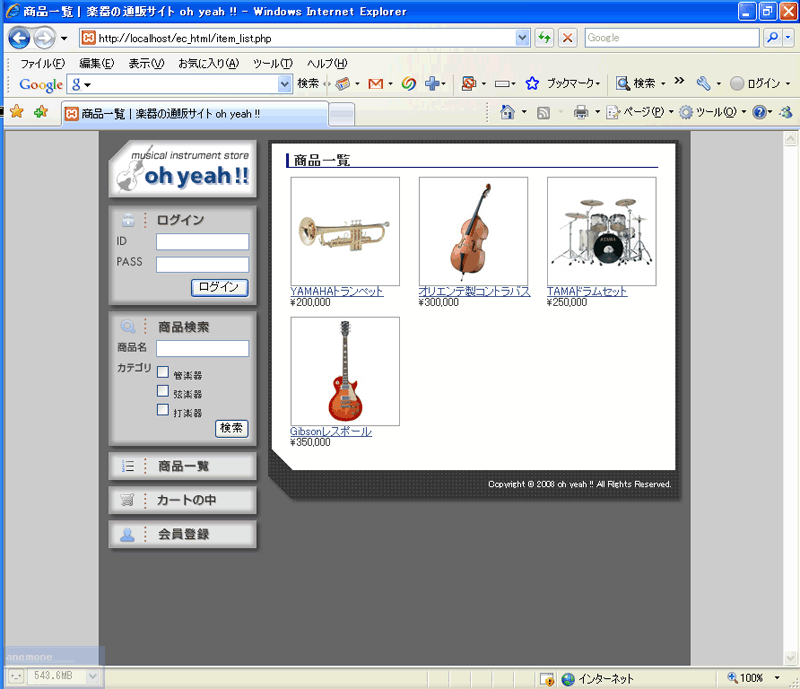The image size is (800, 689).
Task: Open the ツール(O) command bar dropdown
Action: click(744, 112)
